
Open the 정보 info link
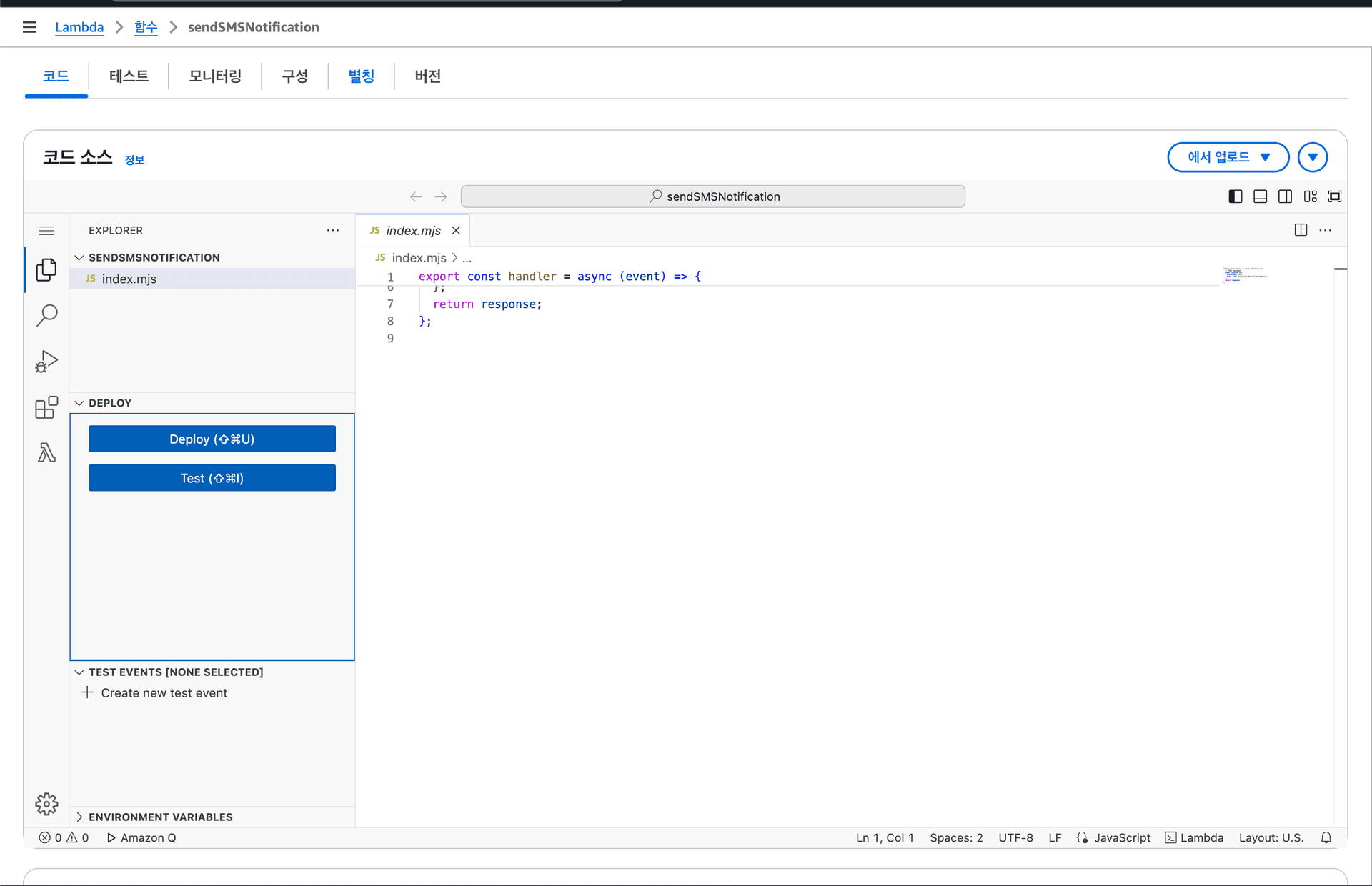[x=134, y=160]
